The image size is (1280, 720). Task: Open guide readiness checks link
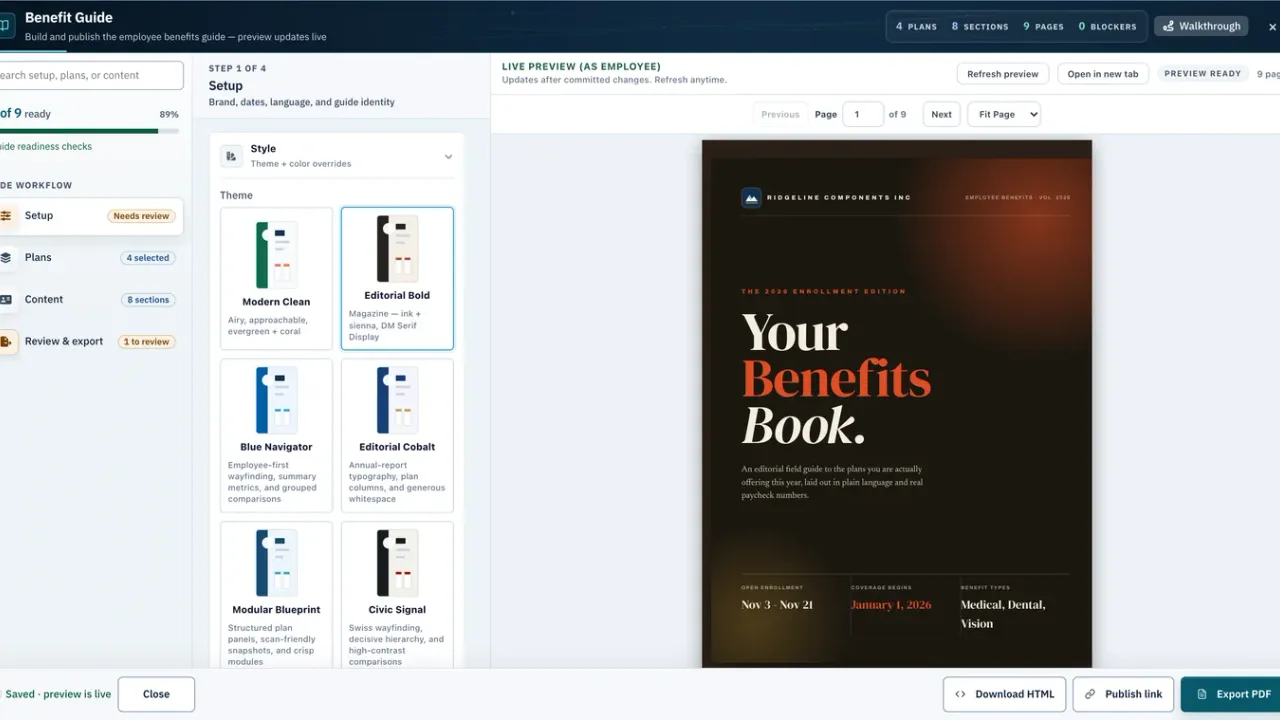[46, 146]
